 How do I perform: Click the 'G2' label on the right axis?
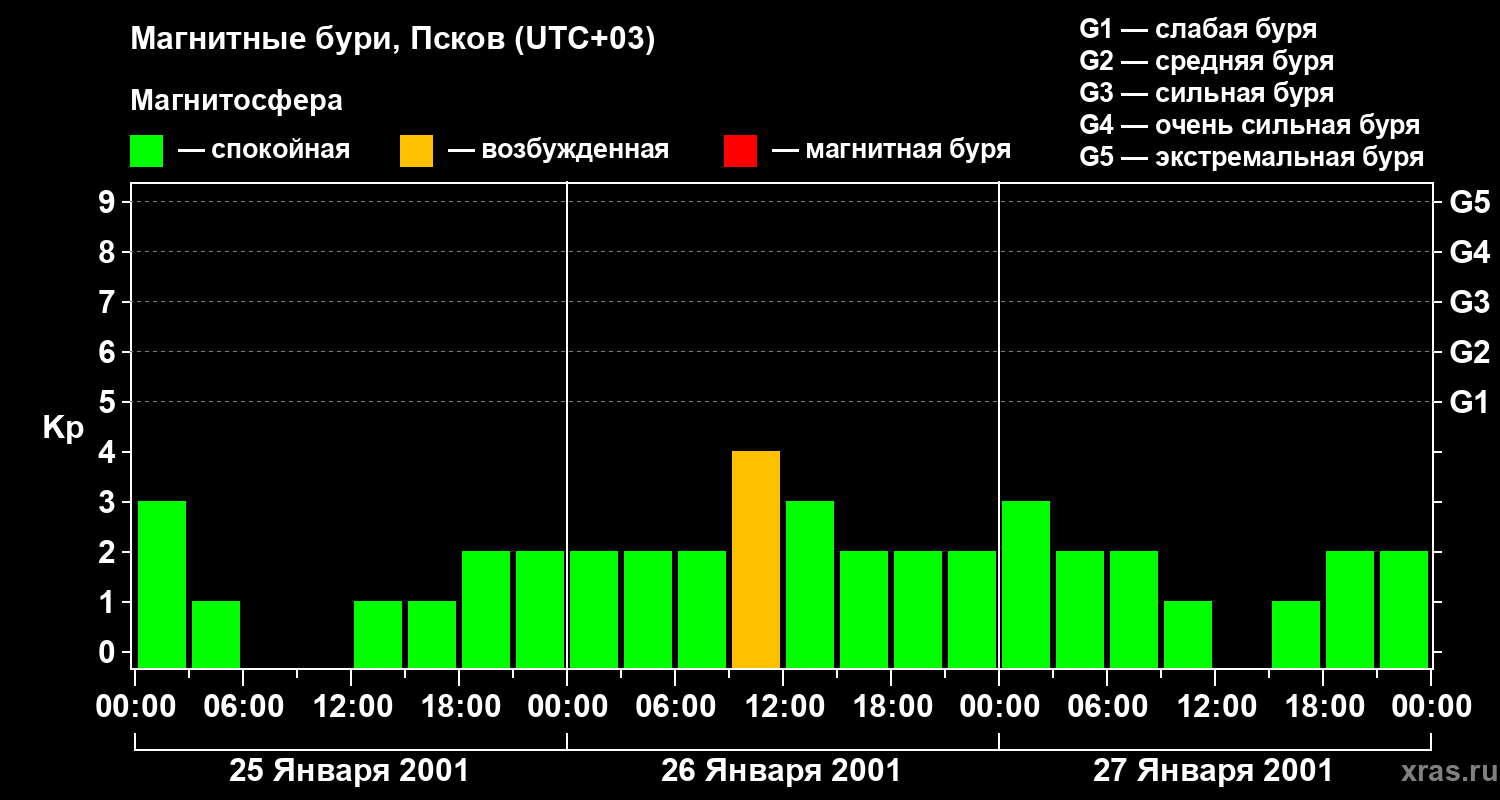pos(1469,352)
